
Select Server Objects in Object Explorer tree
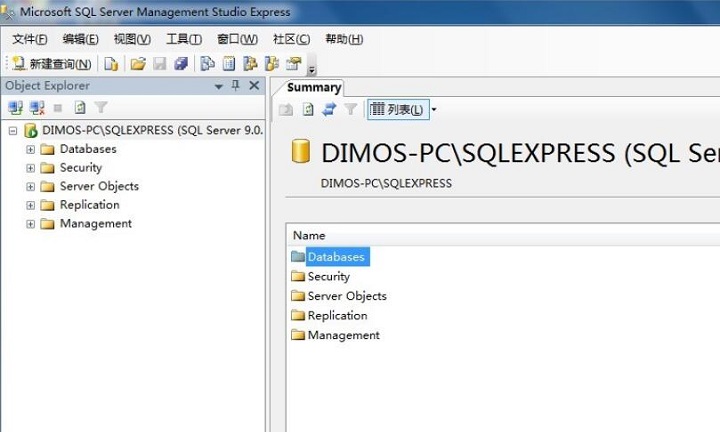(x=99, y=186)
